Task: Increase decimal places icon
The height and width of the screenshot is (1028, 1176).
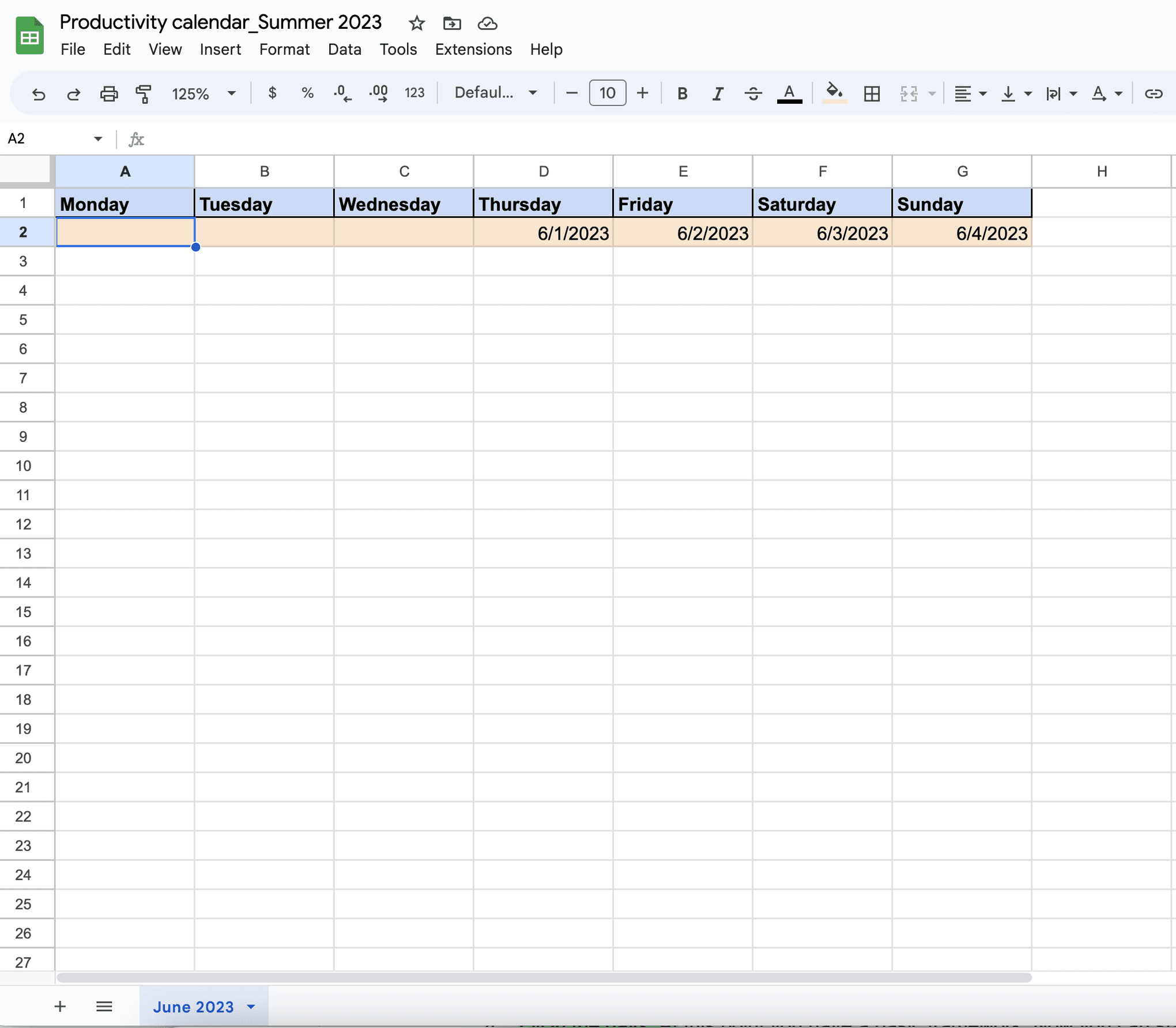Action: pos(379,93)
